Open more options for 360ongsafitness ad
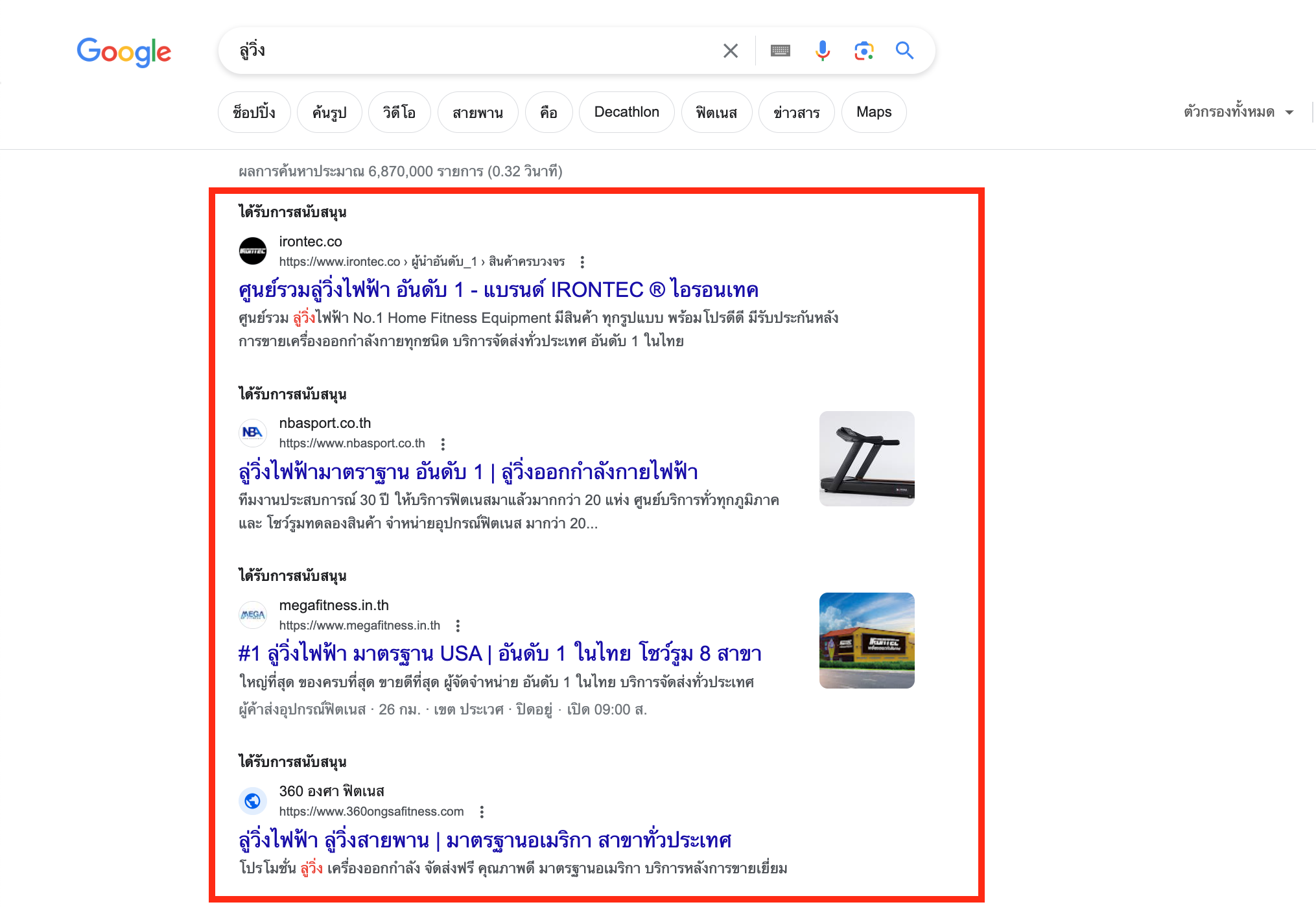The width and height of the screenshot is (1316, 909). (482, 812)
